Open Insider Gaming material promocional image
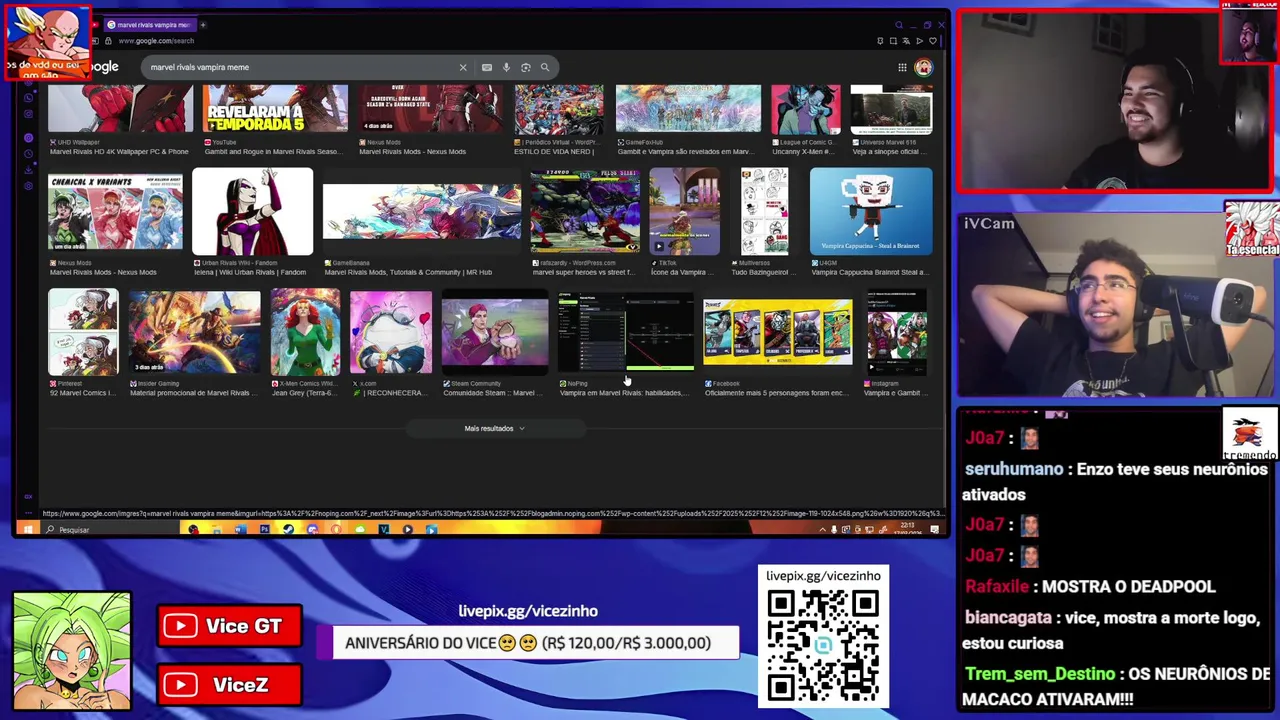The width and height of the screenshot is (1280, 720). point(194,332)
